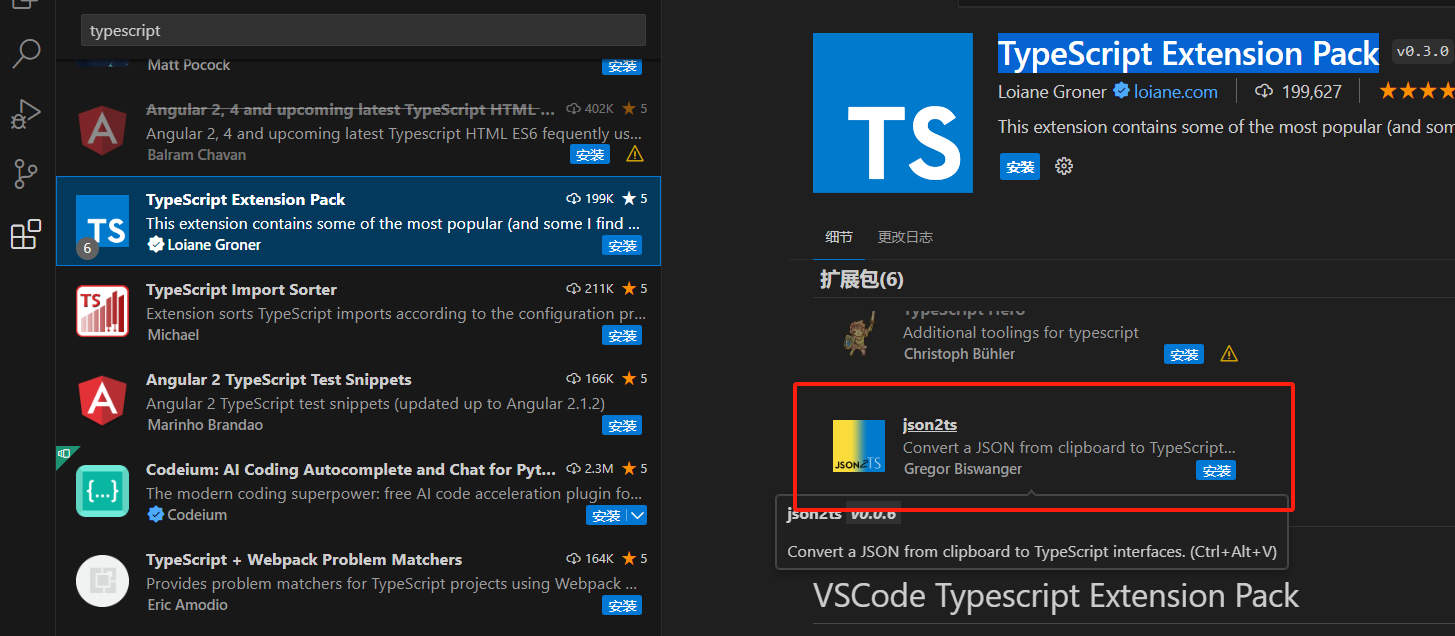Viewport: 1455px width, 636px height.
Task: Click the json2ts extension icon
Action: tap(859, 446)
